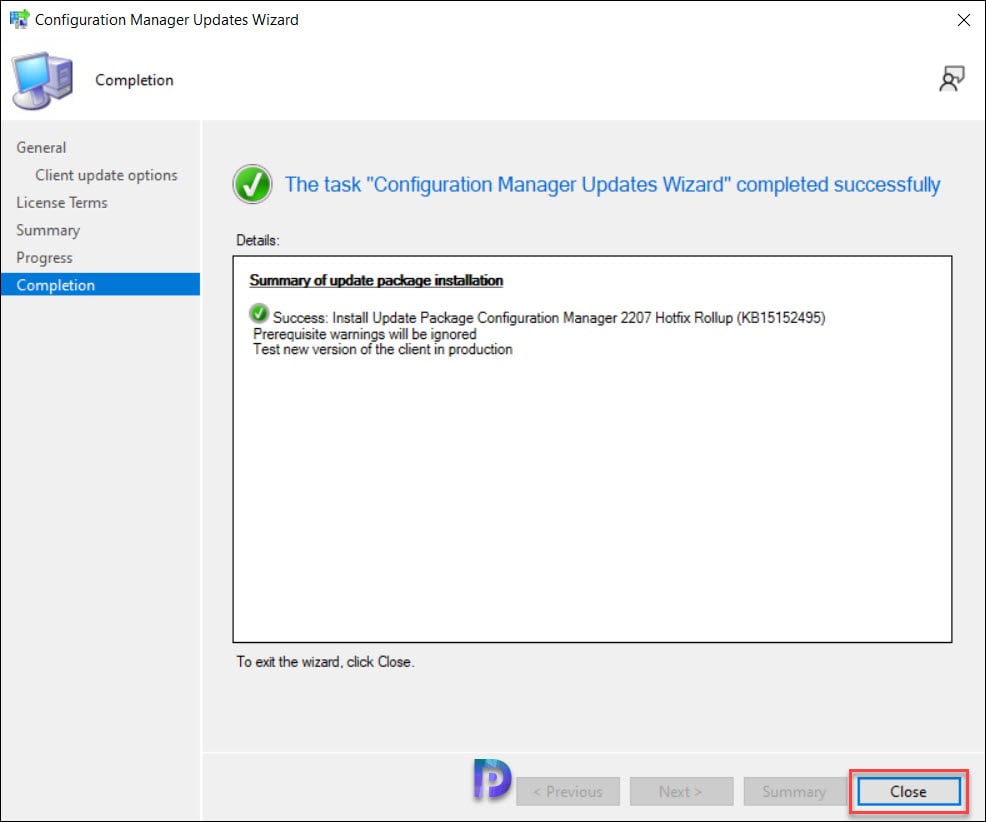The width and height of the screenshot is (986, 822).
Task: Click 'To exit the wizard, click Close' text
Action: [325, 662]
